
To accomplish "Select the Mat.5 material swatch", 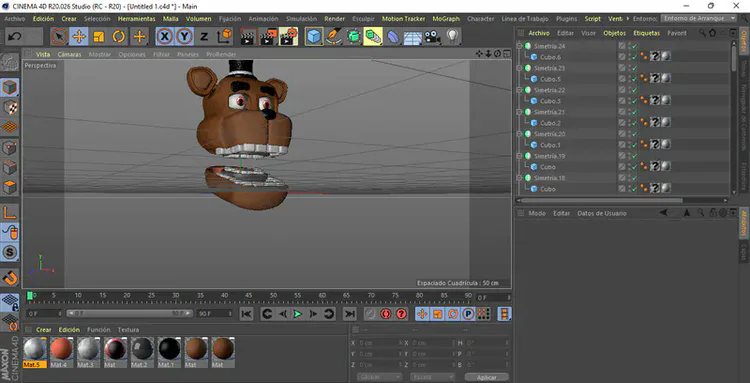I will coord(35,352).
